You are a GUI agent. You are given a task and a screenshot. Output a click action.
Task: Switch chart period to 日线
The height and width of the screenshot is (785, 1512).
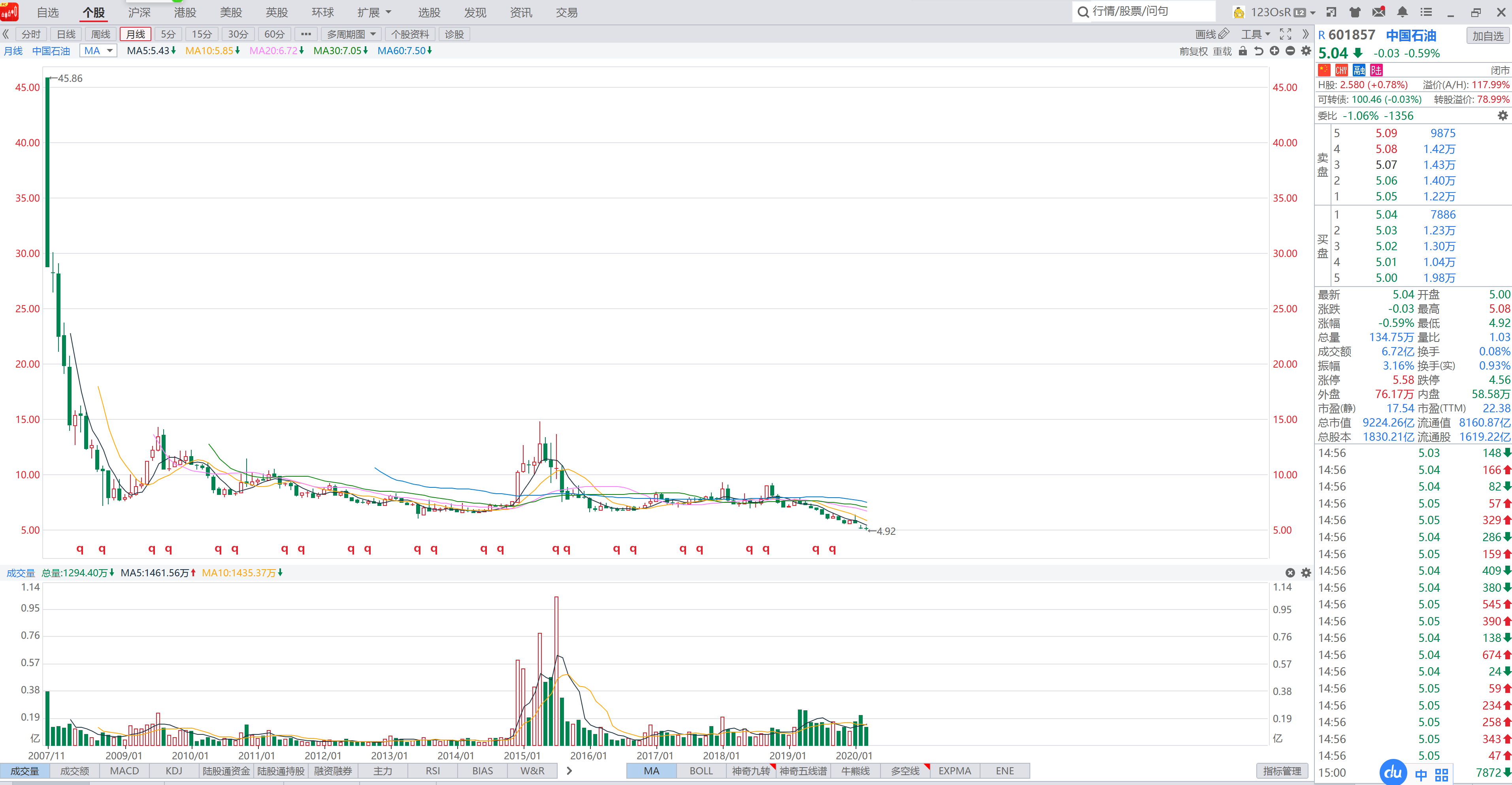click(66, 34)
